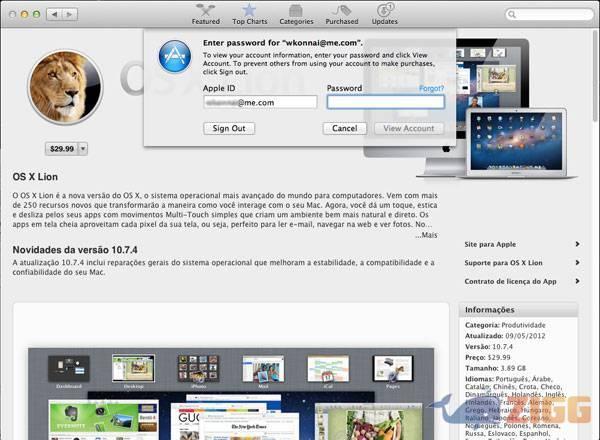
Task: Click the Sign Out button
Action: click(229, 128)
